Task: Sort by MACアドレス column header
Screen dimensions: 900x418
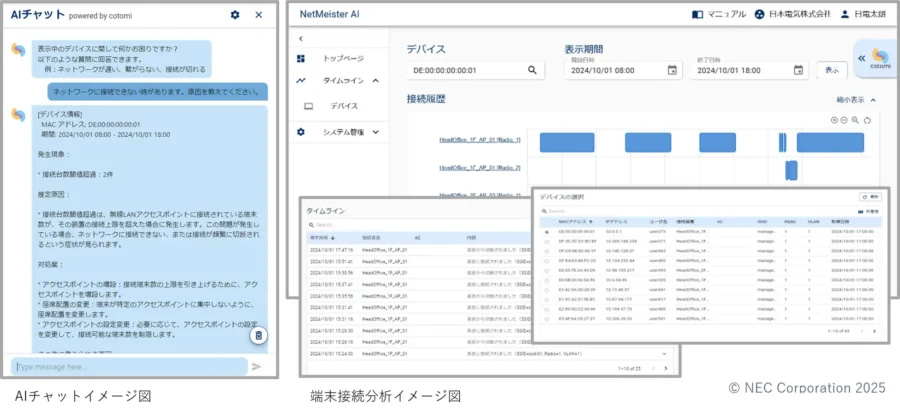Action: coord(576,221)
